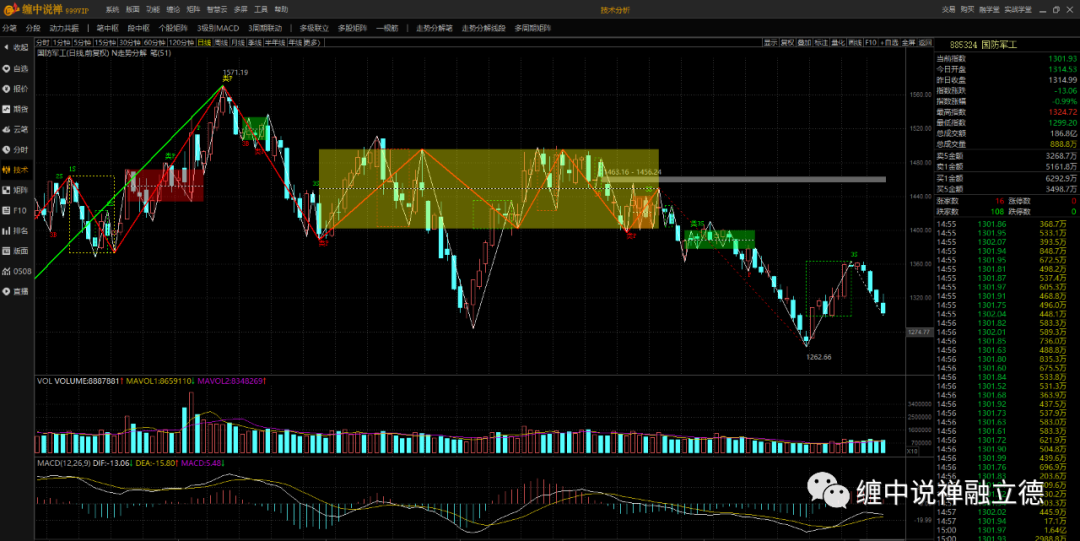Select 走势分解线段 in the toolbar
The height and width of the screenshot is (541, 1080).
(484, 28)
